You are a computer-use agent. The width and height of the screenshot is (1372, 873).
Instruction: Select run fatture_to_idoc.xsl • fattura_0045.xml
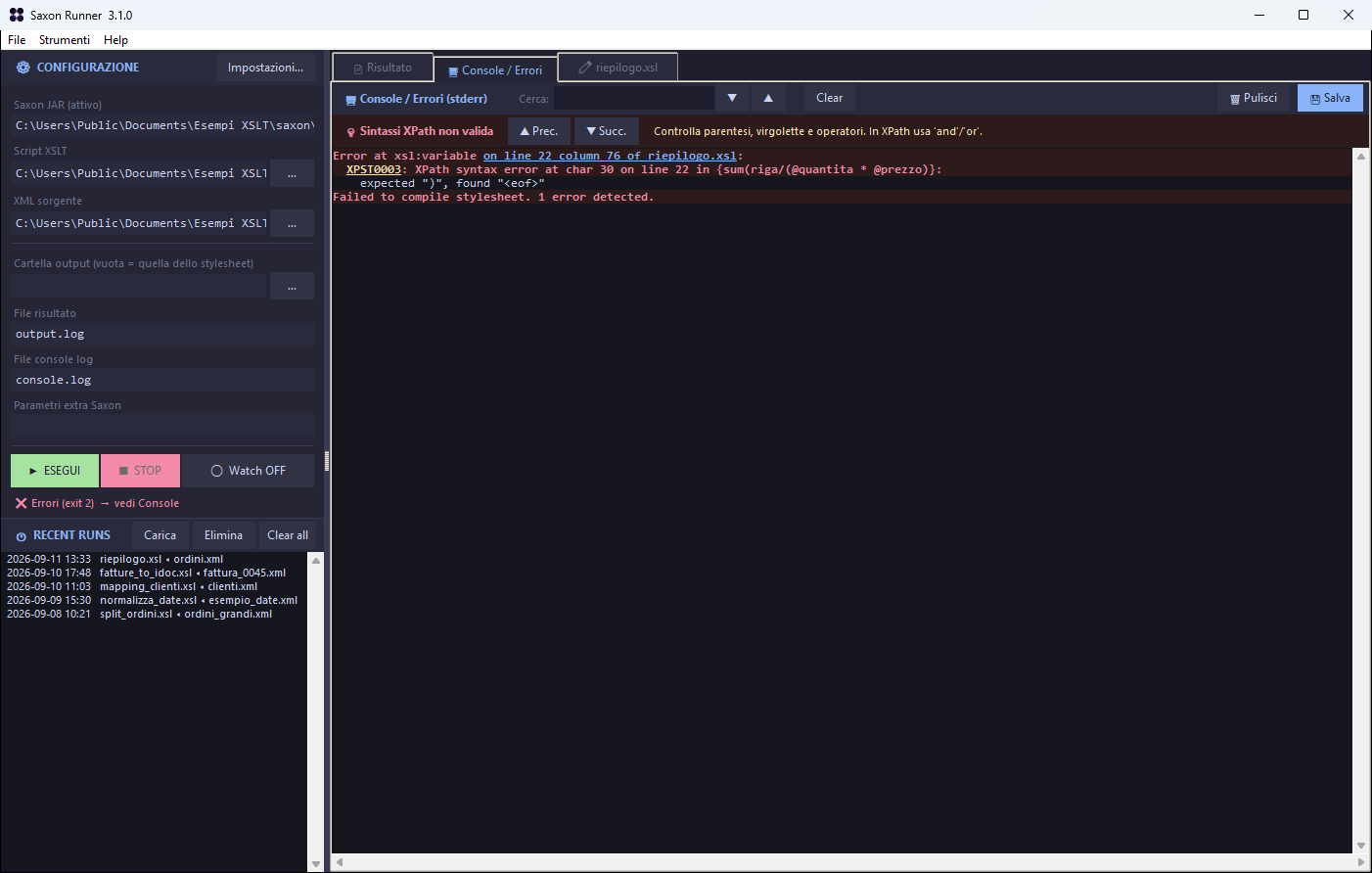pos(155,574)
